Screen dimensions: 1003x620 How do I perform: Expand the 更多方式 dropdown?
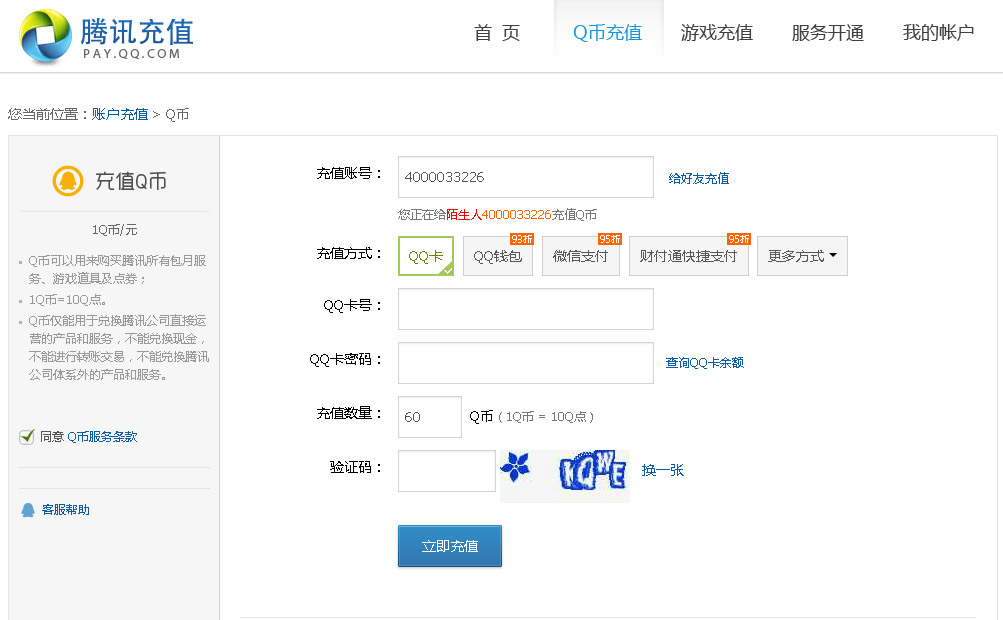tap(802, 256)
